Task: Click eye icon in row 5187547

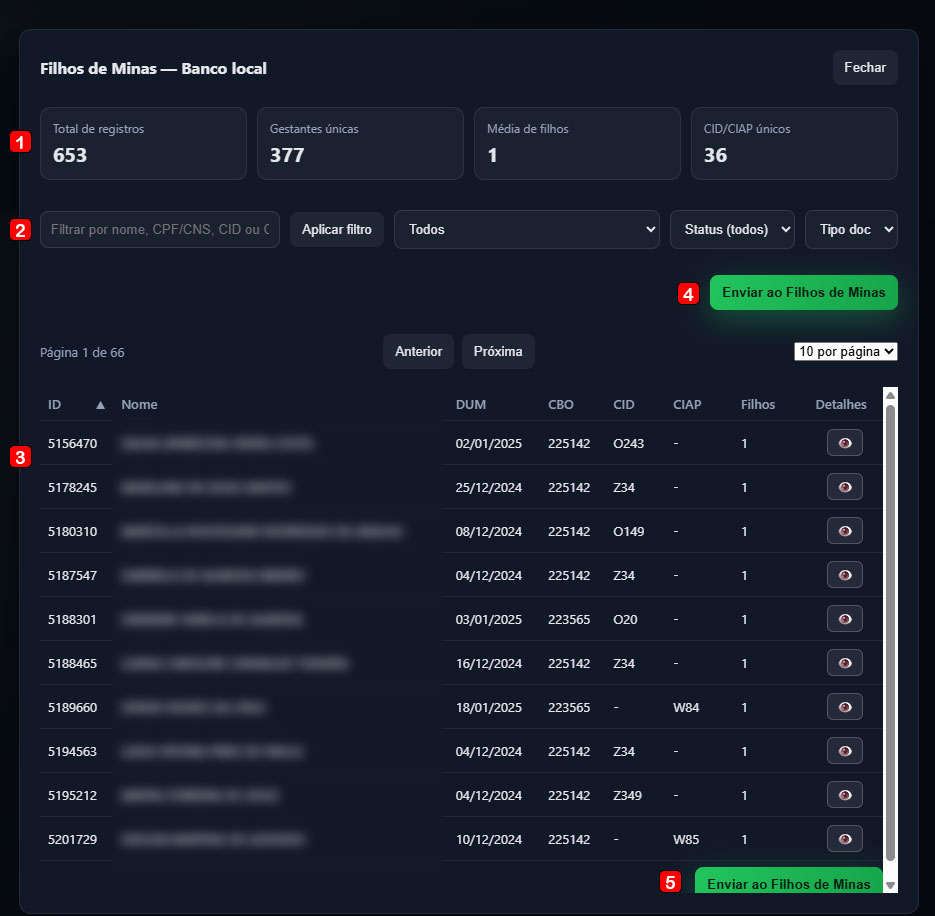Action: coord(844,575)
